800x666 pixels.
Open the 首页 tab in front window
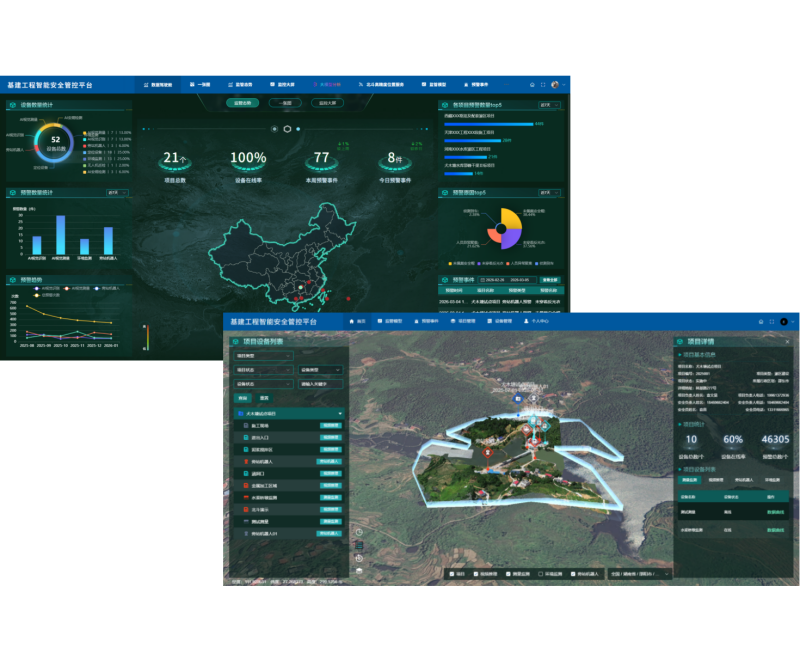(x=358, y=322)
